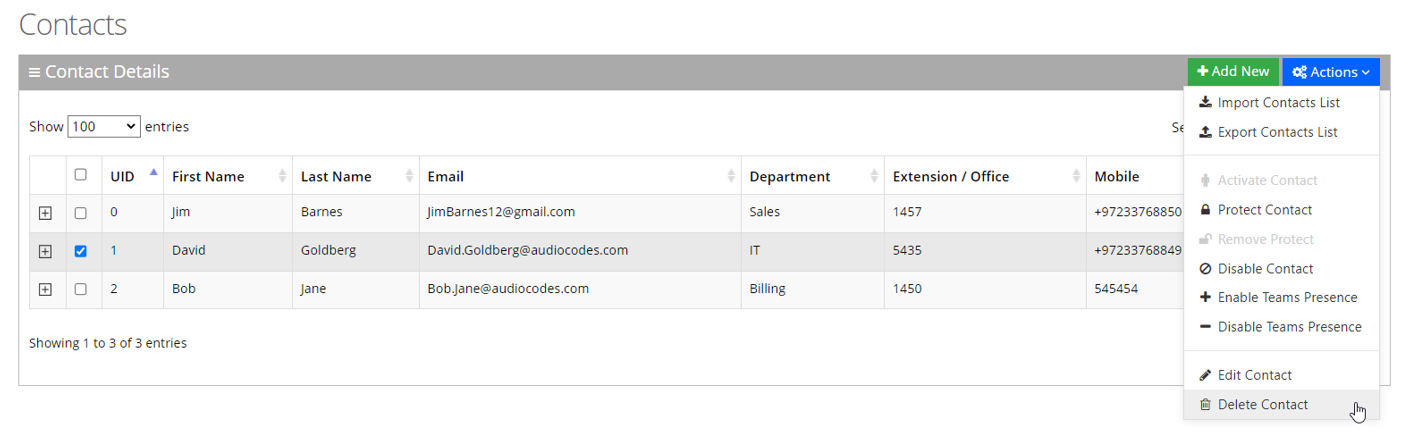
Task: Click the Contact Details hamburger icon
Action: pos(34,73)
